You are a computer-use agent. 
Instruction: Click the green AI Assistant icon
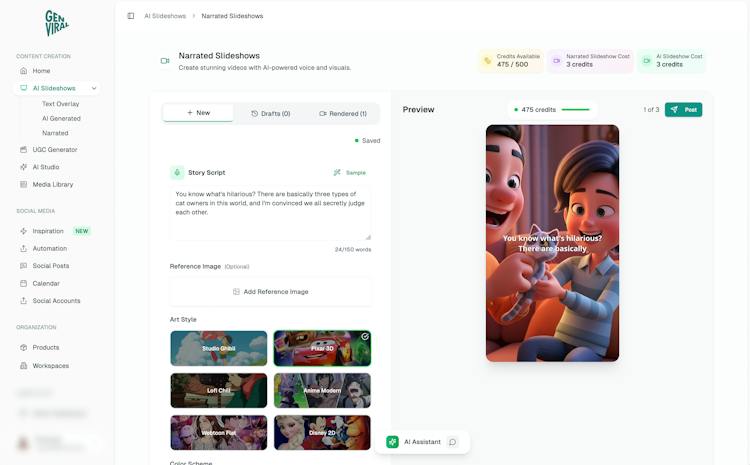[x=392, y=442]
